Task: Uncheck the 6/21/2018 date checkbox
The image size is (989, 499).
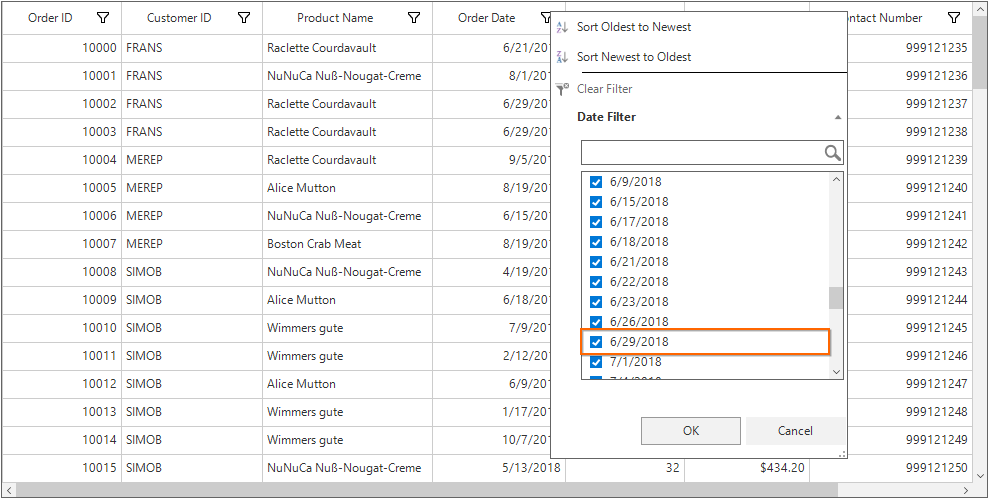Action: [x=595, y=262]
